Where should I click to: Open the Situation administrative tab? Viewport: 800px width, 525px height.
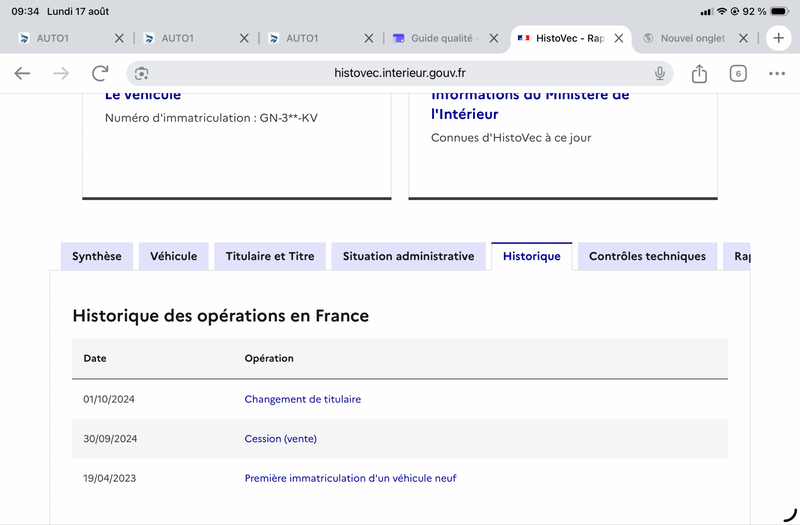coord(409,256)
